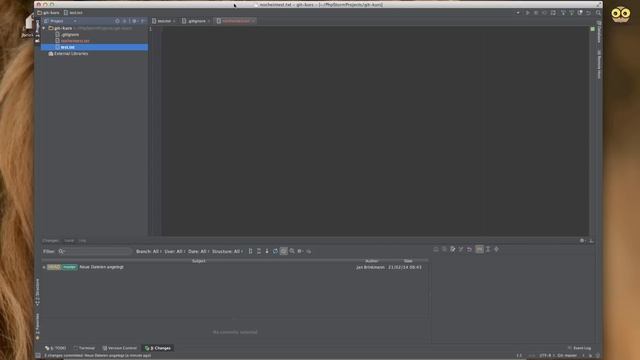640x360 pixels.
Task: Open the Date: All filter dropdown
Action: [x=198, y=251]
